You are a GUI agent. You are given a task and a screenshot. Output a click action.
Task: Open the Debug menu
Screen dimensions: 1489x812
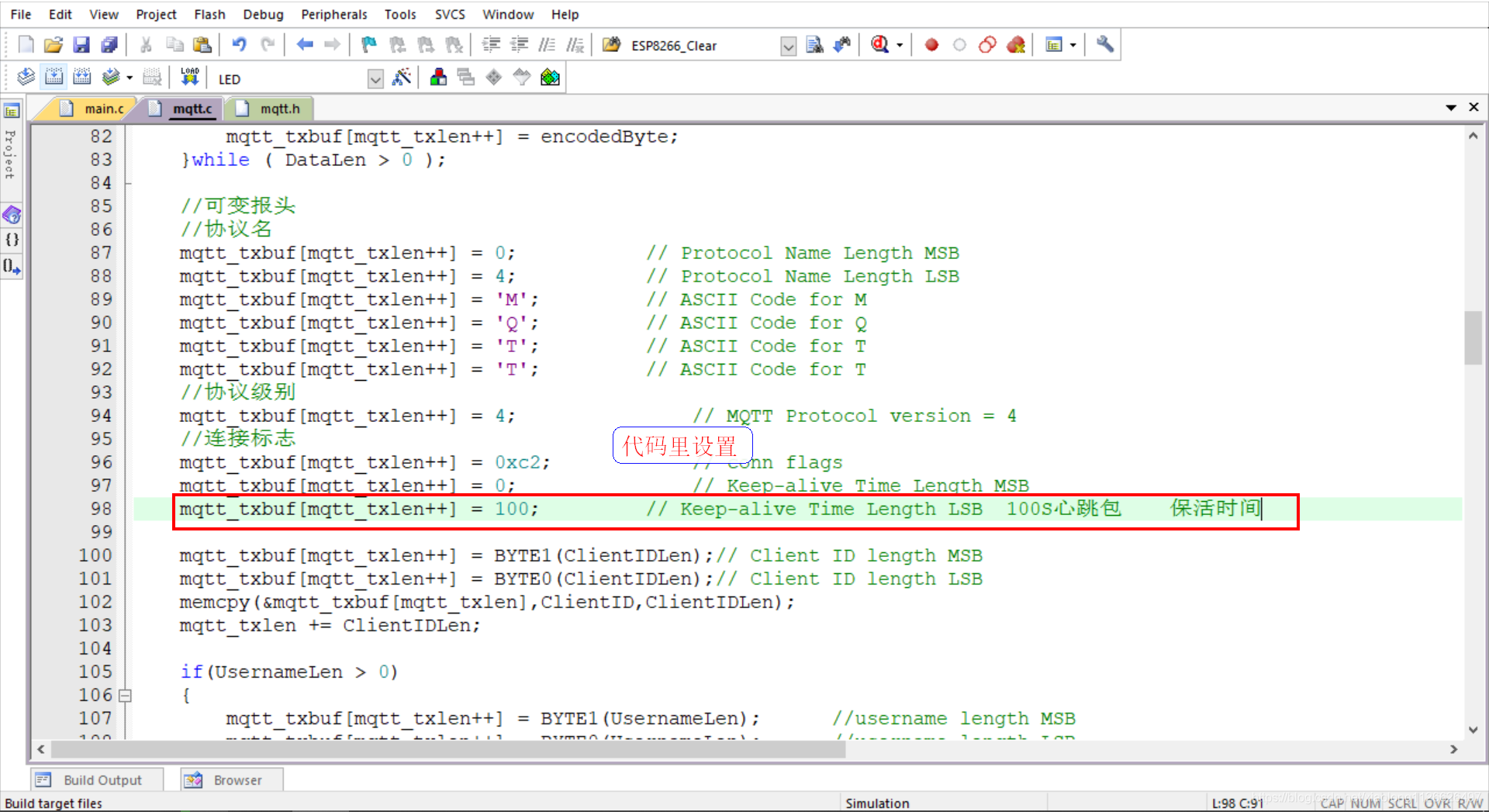click(x=263, y=14)
